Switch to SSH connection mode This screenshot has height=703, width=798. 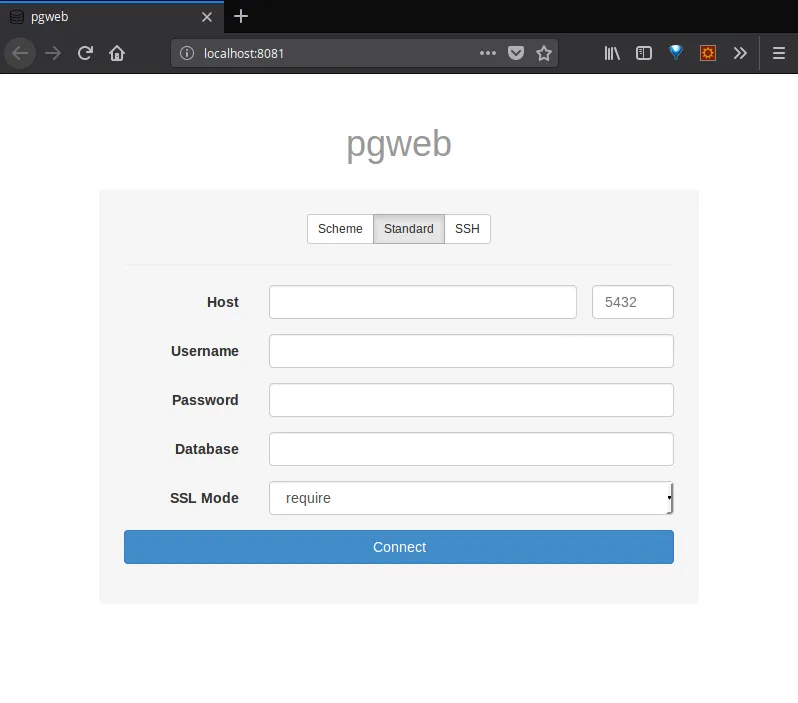pos(467,229)
